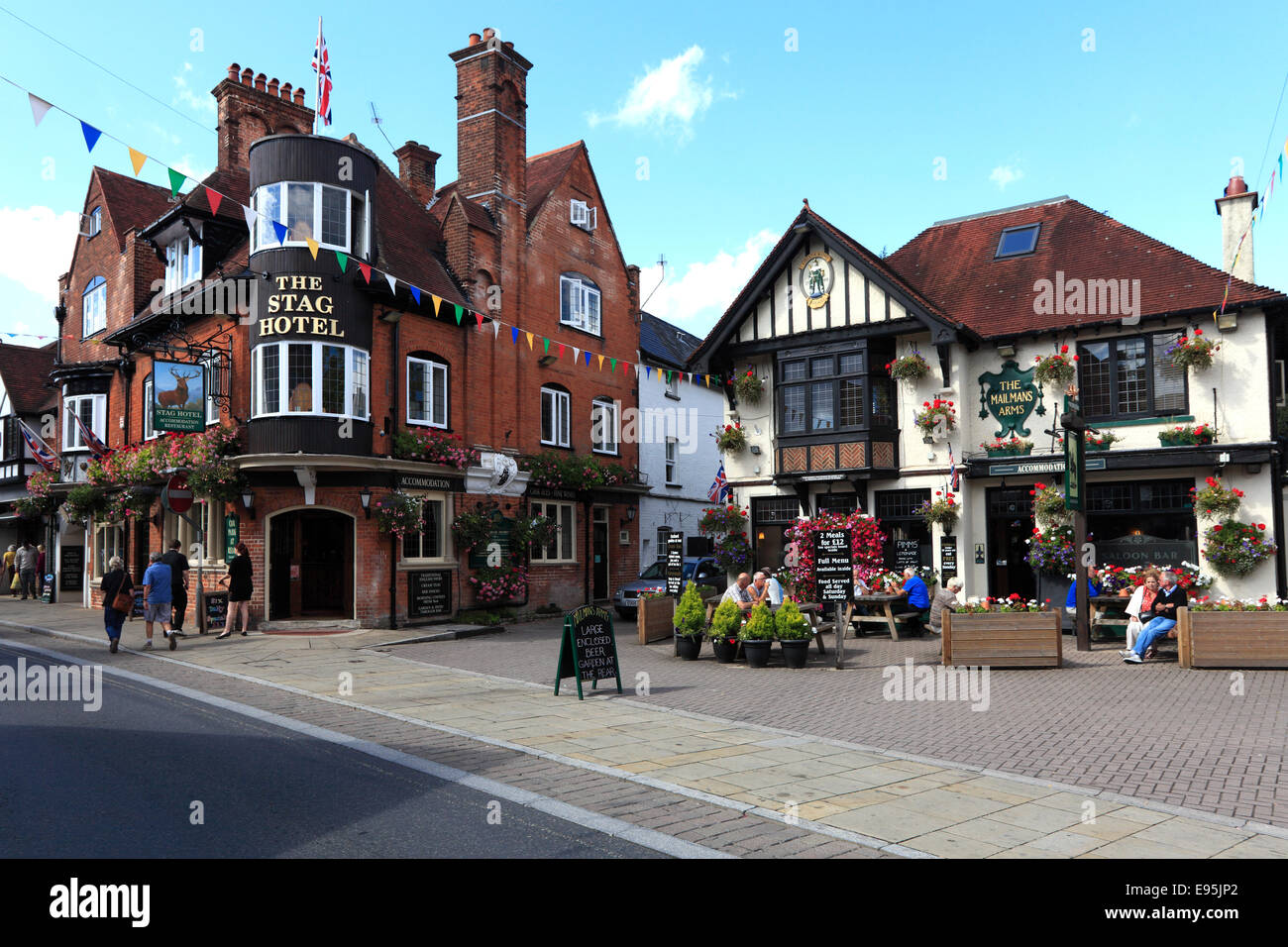
Task: Select the green "THE MAILMANS ARMS" crest sign
Action: 1010,397
